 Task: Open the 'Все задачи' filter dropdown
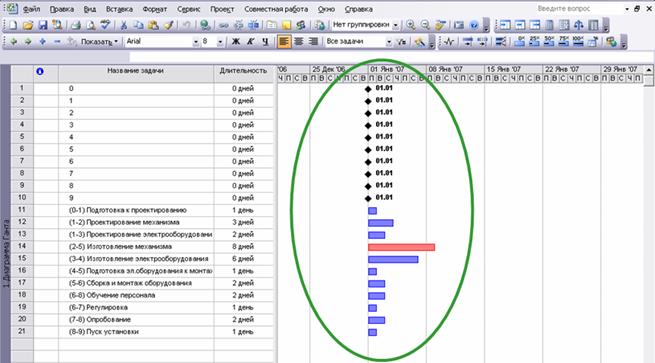(389, 41)
